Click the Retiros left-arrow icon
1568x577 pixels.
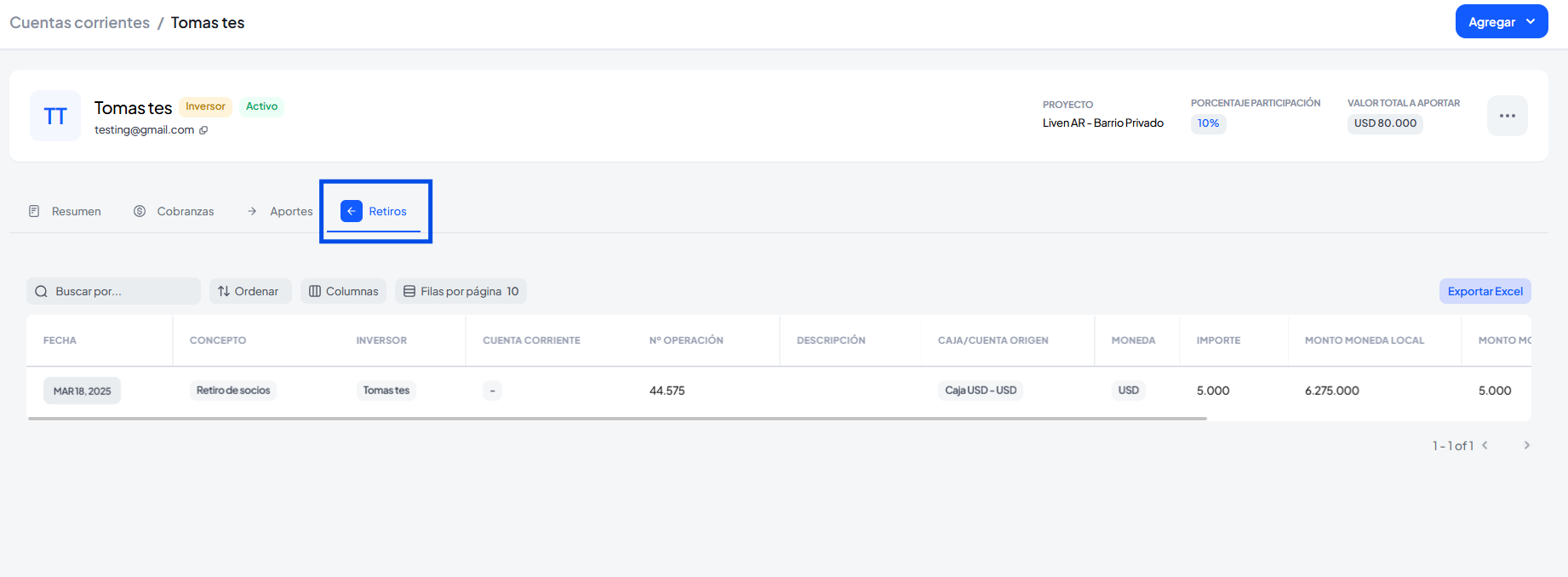[x=351, y=211]
